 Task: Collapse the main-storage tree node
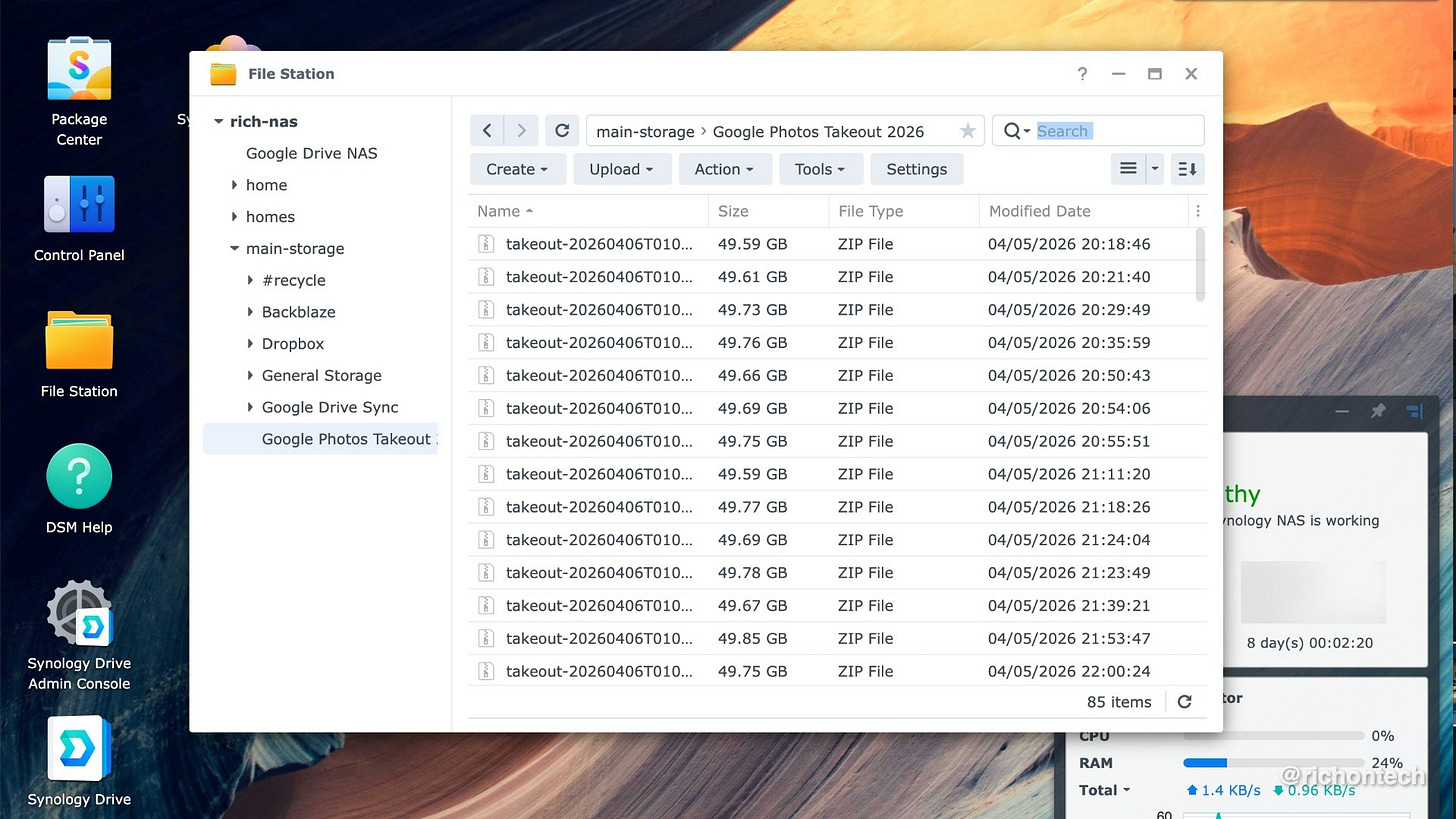(234, 249)
